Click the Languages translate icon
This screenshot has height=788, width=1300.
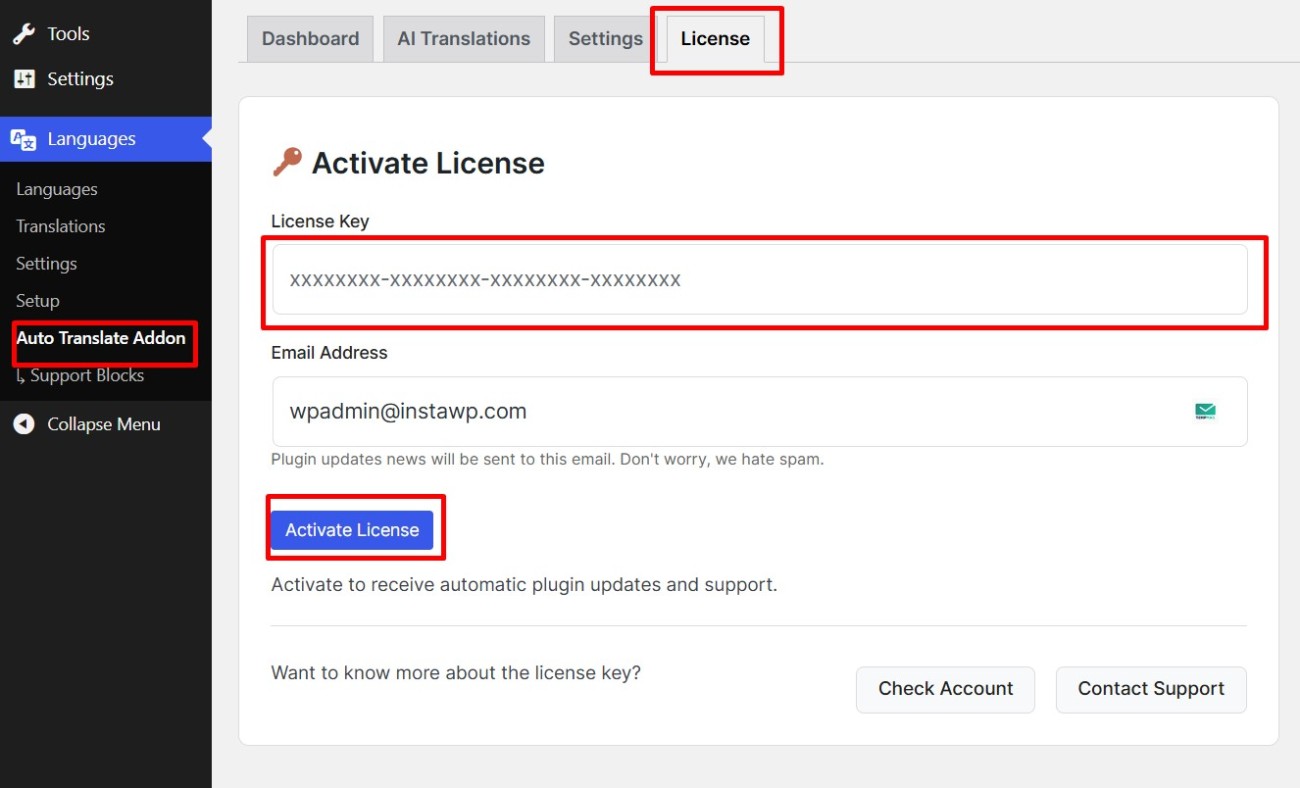point(24,139)
